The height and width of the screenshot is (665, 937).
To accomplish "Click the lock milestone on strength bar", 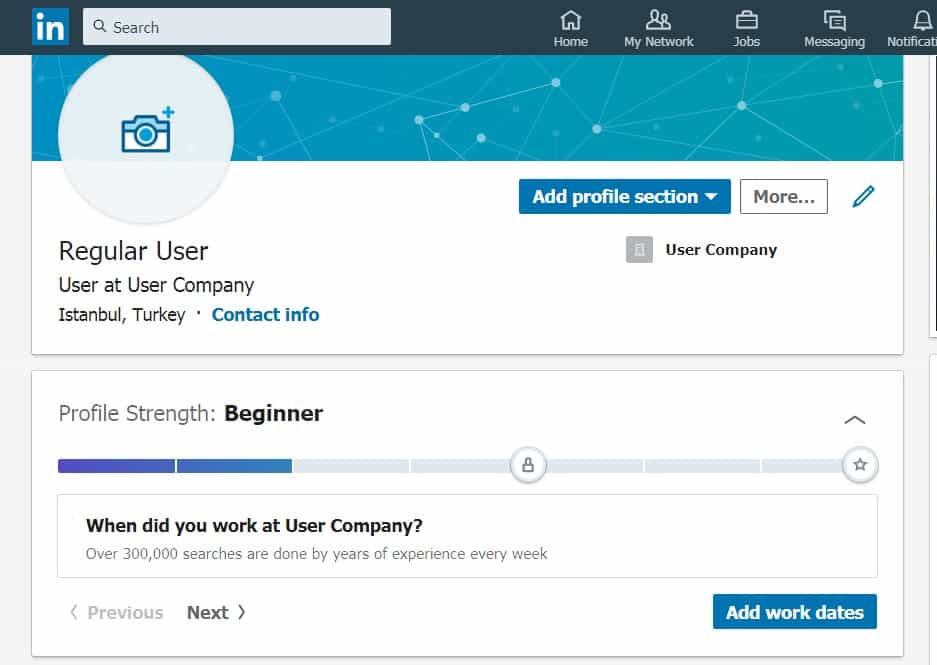I will tap(528, 465).
